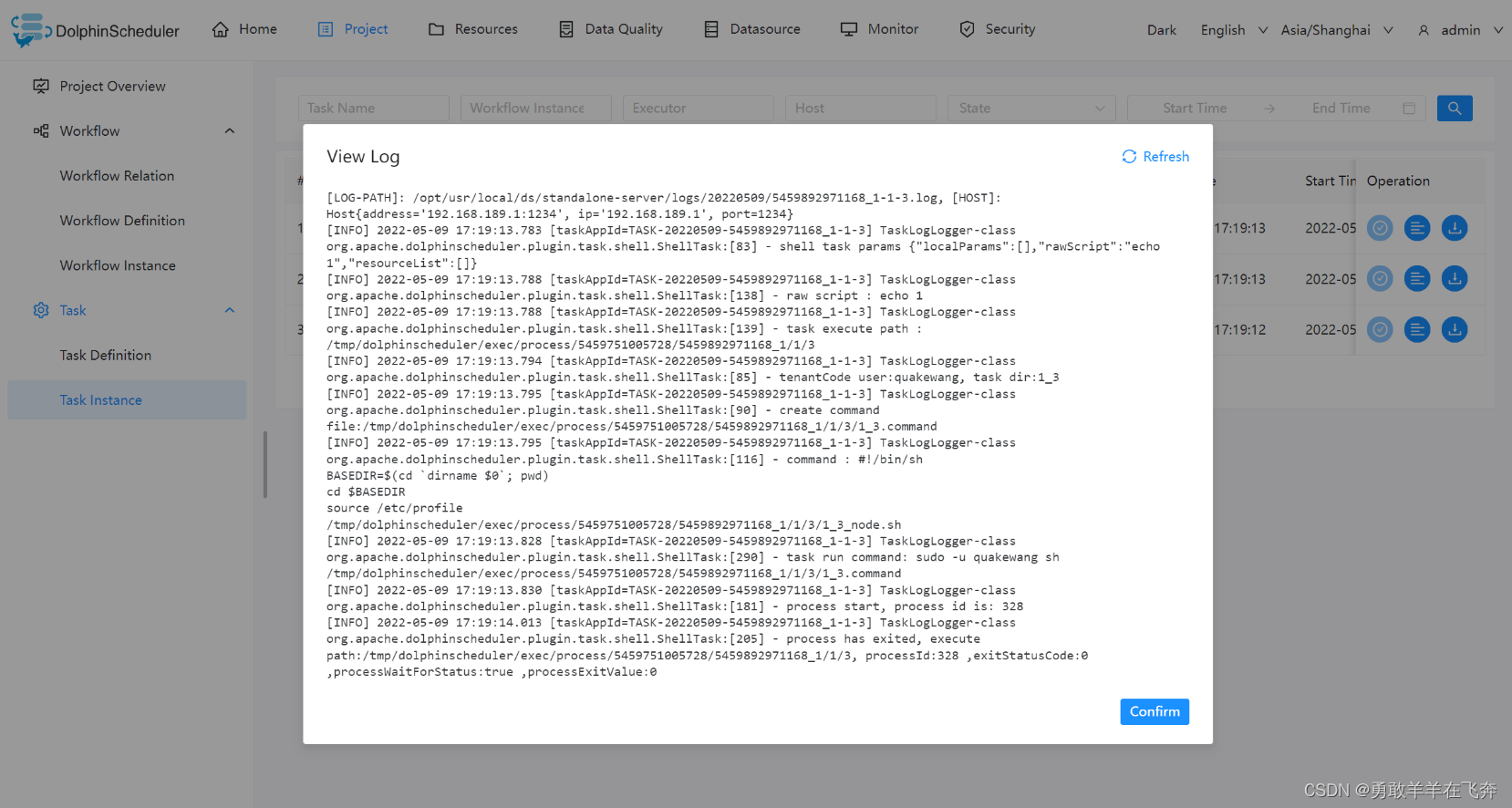Click the Security shield icon

tap(967, 29)
